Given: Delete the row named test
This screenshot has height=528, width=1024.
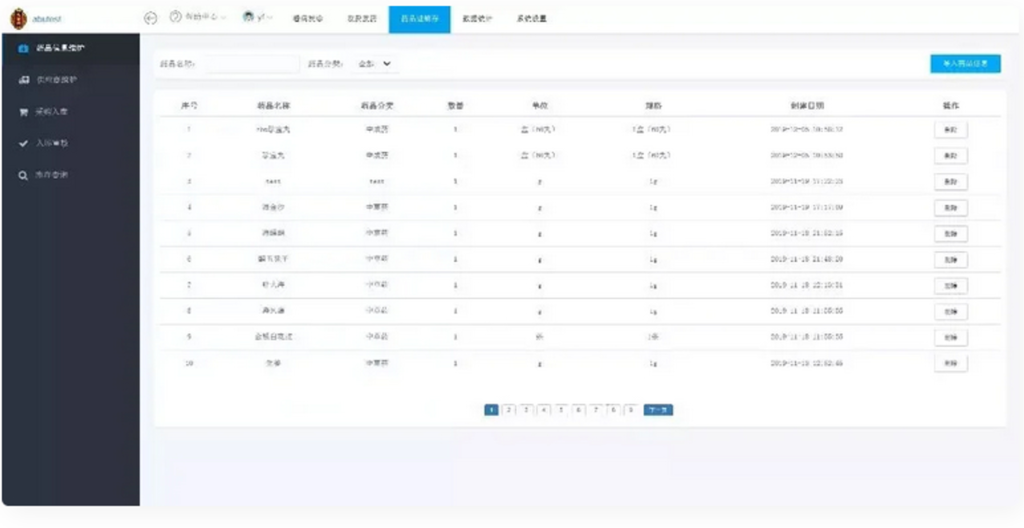Looking at the screenshot, I should (951, 182).
